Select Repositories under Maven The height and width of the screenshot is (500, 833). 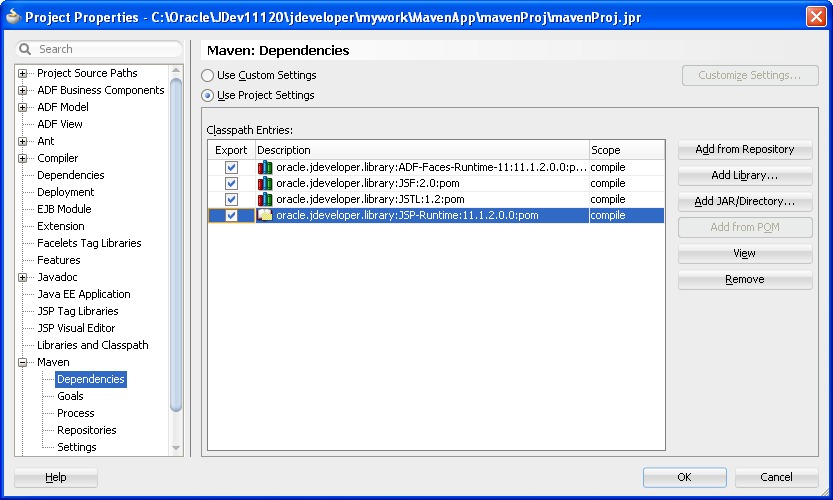coord(87,430)
